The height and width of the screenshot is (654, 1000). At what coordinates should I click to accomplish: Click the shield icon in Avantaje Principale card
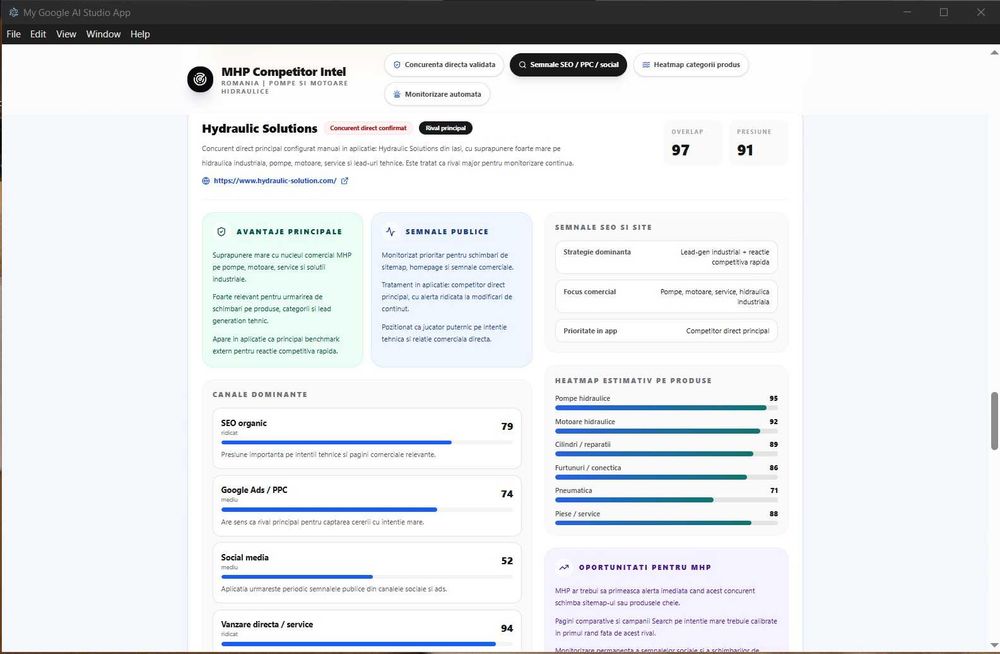(x=221, y=232)
